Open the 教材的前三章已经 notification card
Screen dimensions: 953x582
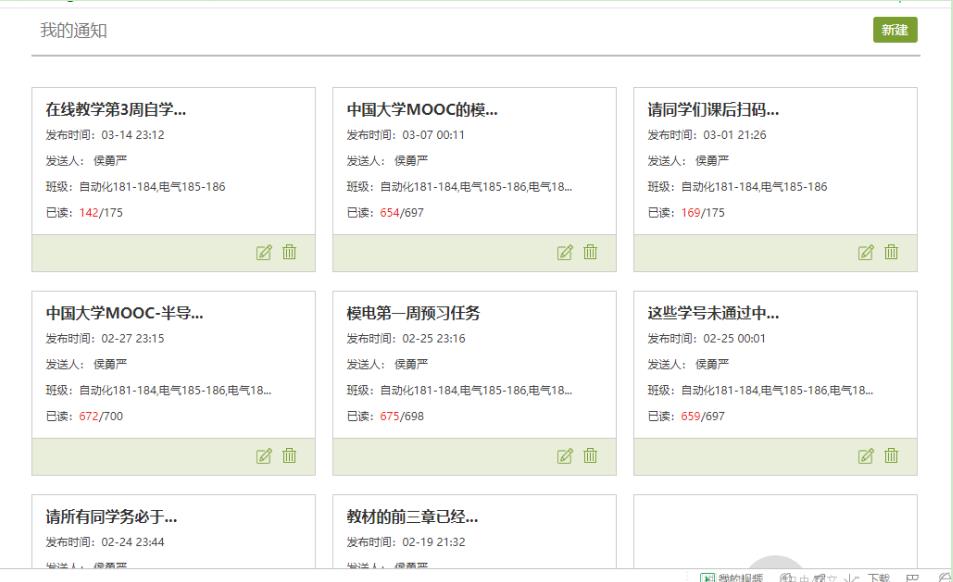[x=412, y=518]
